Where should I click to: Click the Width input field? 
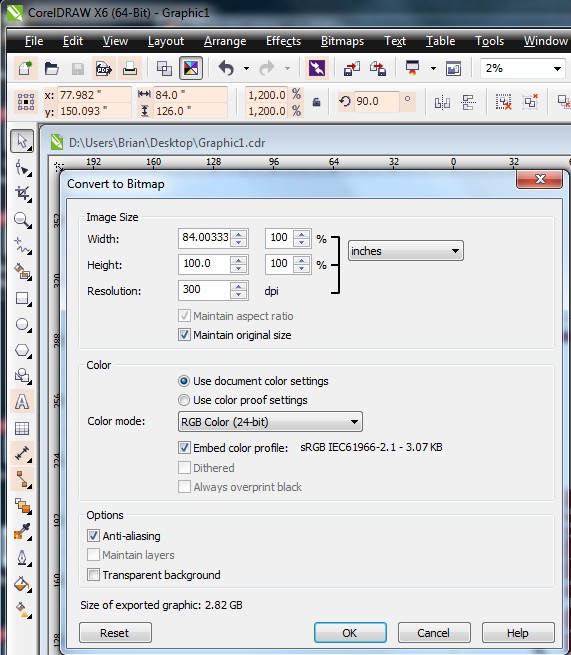click(205, 238)
